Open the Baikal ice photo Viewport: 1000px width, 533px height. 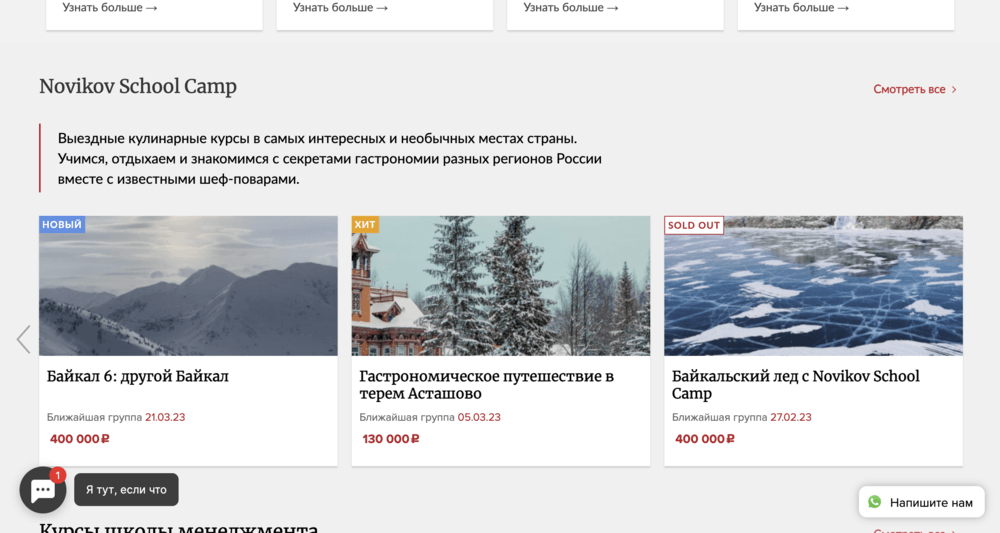pos(813,286)
